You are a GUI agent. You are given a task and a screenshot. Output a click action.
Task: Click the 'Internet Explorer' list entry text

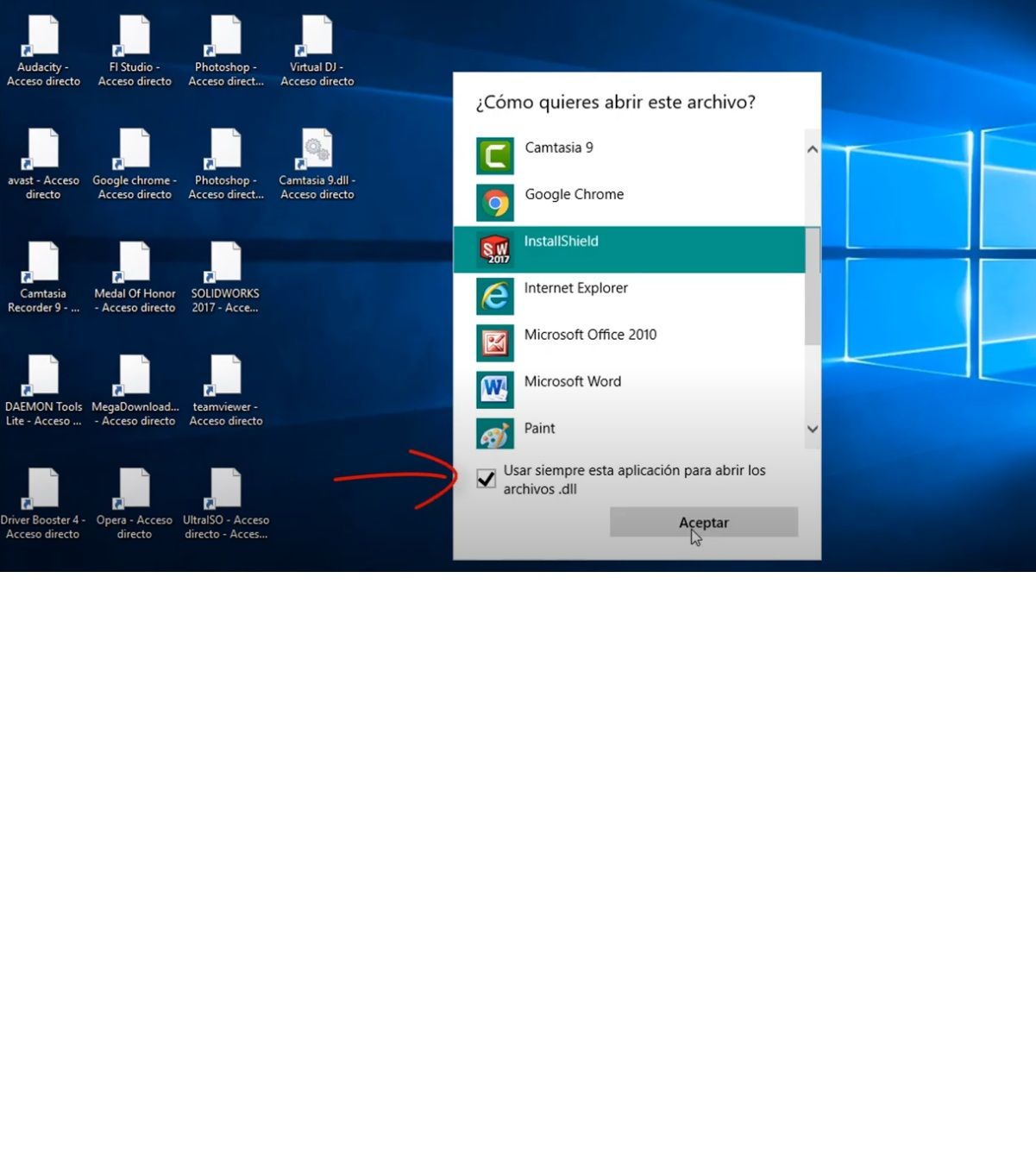(x=576, y=287)
